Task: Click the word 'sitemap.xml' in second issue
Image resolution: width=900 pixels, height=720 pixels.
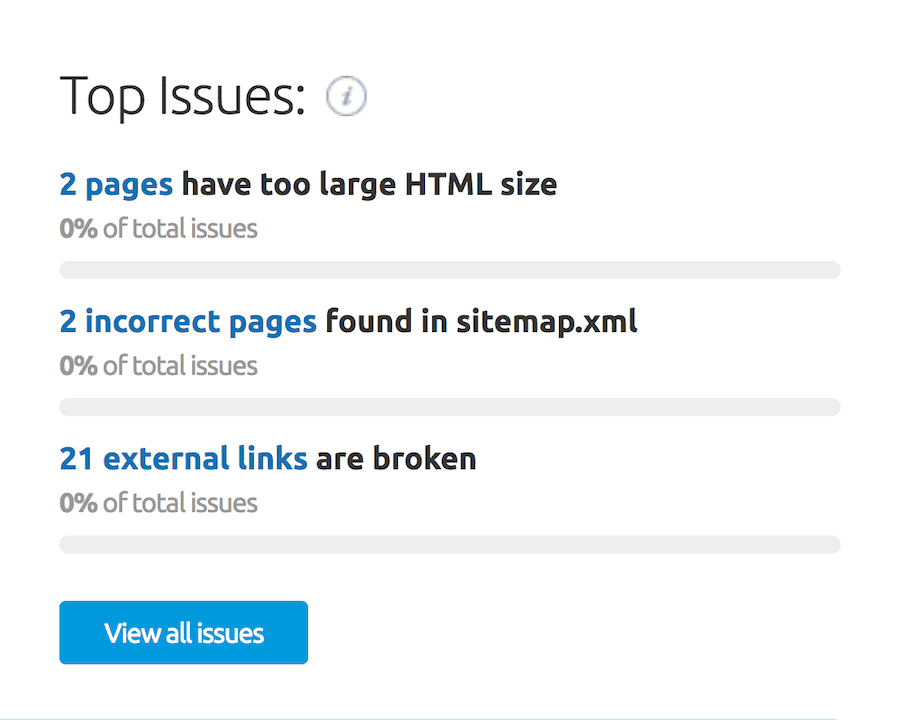Action: click(x=546, y=322)
